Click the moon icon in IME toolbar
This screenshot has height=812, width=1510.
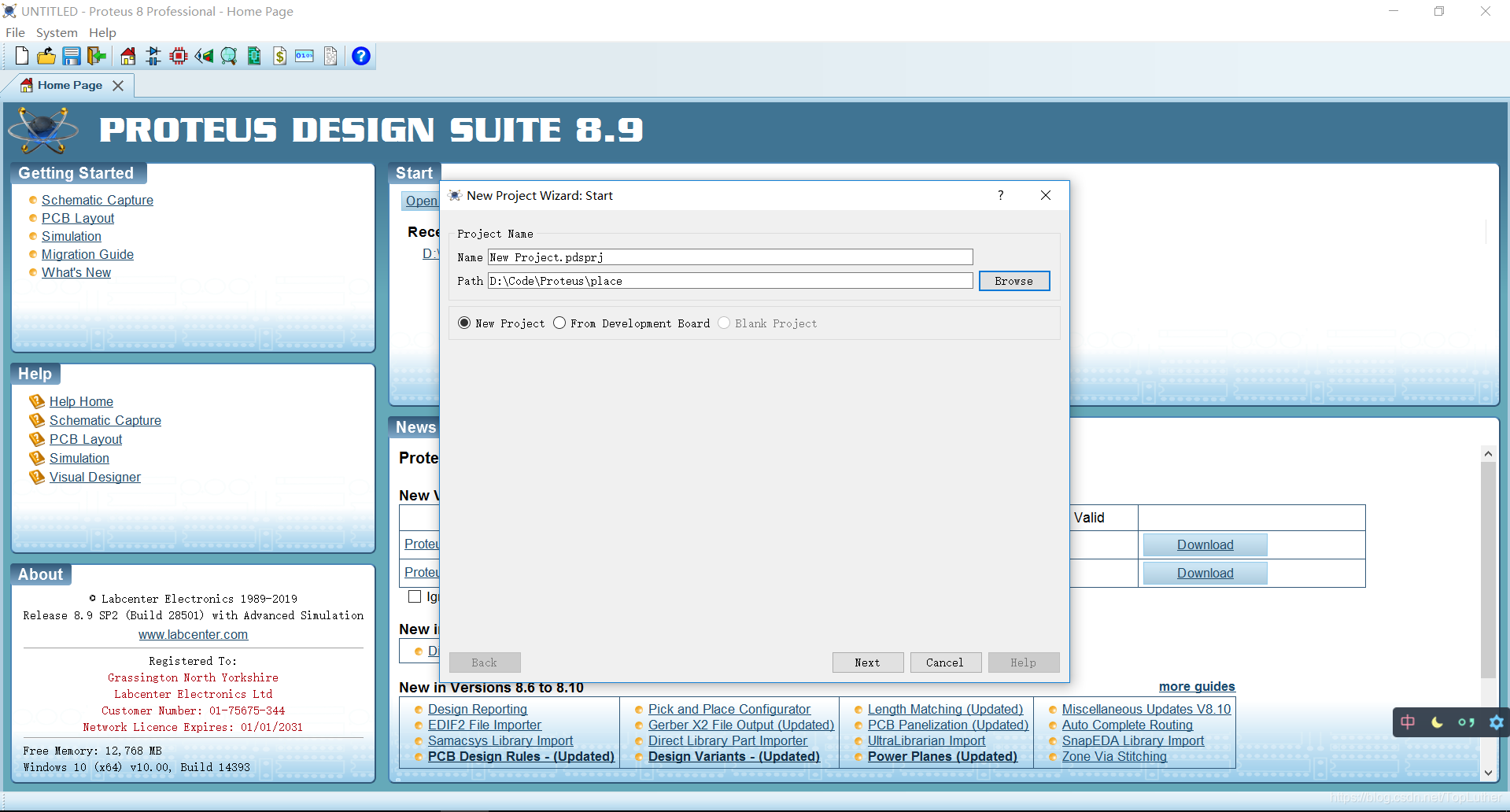pyautogui.click(x=1437, y=722)
